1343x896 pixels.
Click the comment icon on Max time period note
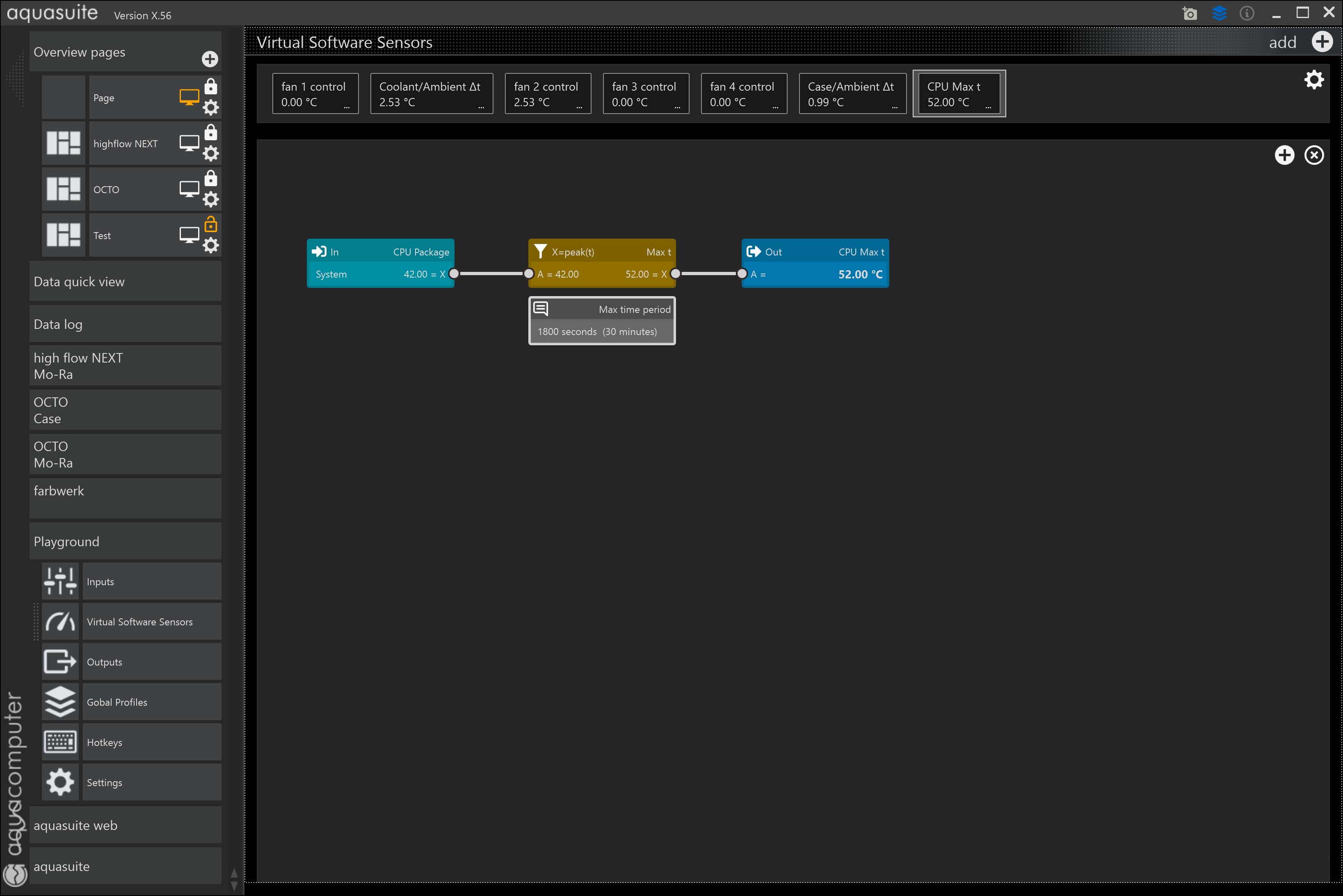click(541, 308)
